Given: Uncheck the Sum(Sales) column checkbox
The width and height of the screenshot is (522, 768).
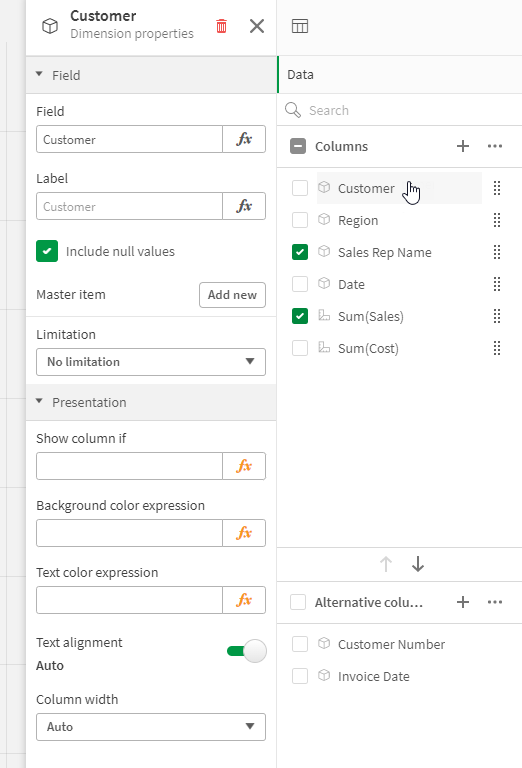Looking at the screenshot, I should [x=300, y=316].
